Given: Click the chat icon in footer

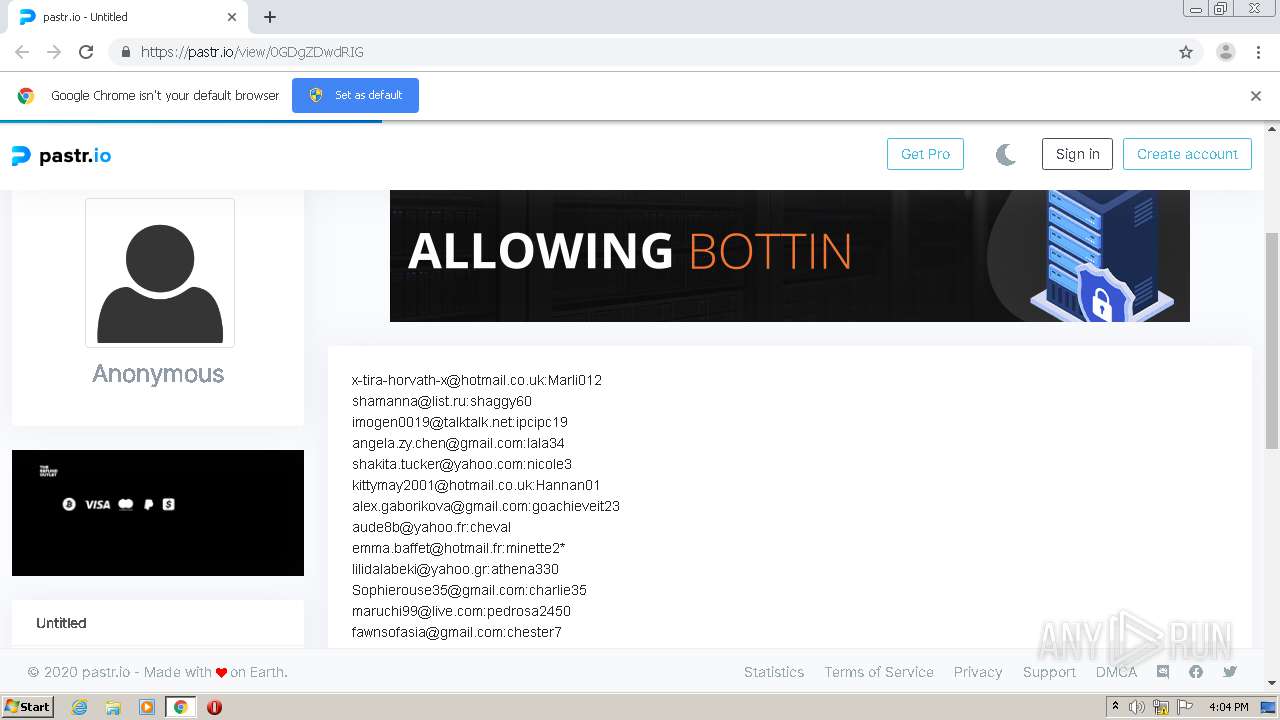Looking at the screenshot, I should pos(1163,672).
